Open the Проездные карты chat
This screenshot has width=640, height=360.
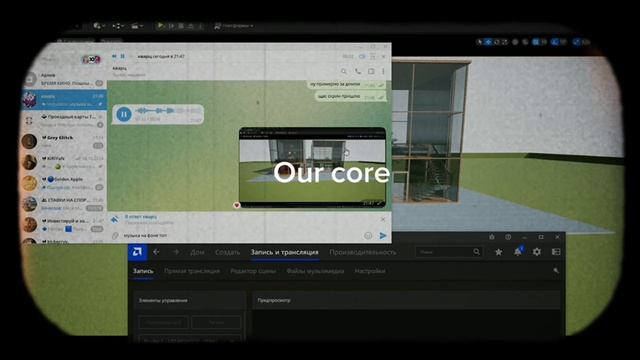point(64,121)
